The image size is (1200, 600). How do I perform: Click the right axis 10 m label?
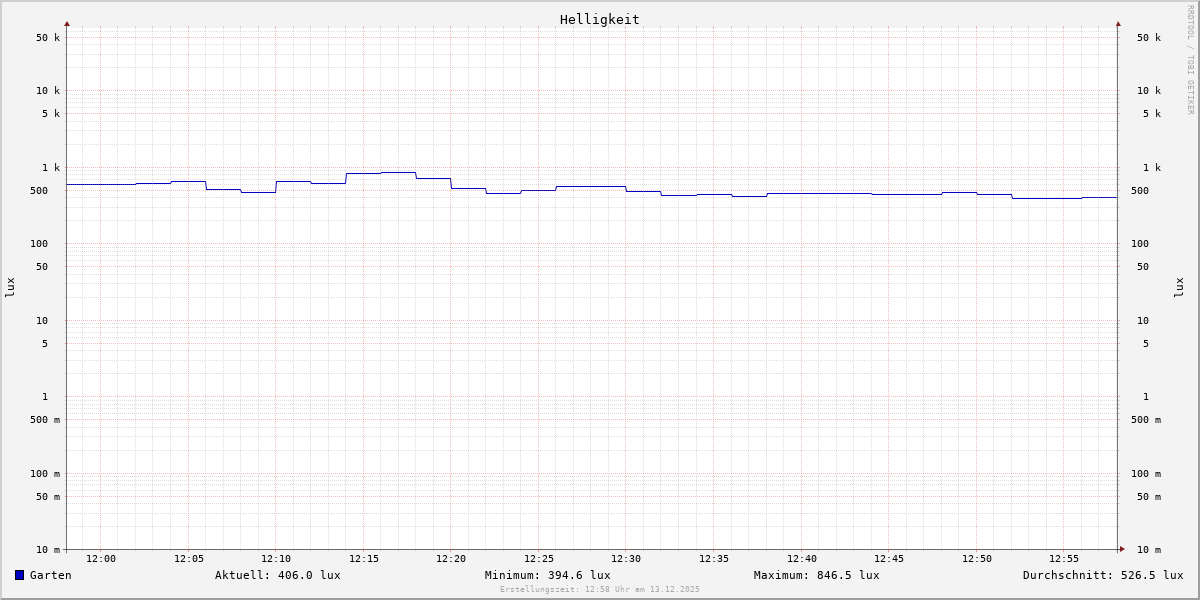click(1148, 550)
